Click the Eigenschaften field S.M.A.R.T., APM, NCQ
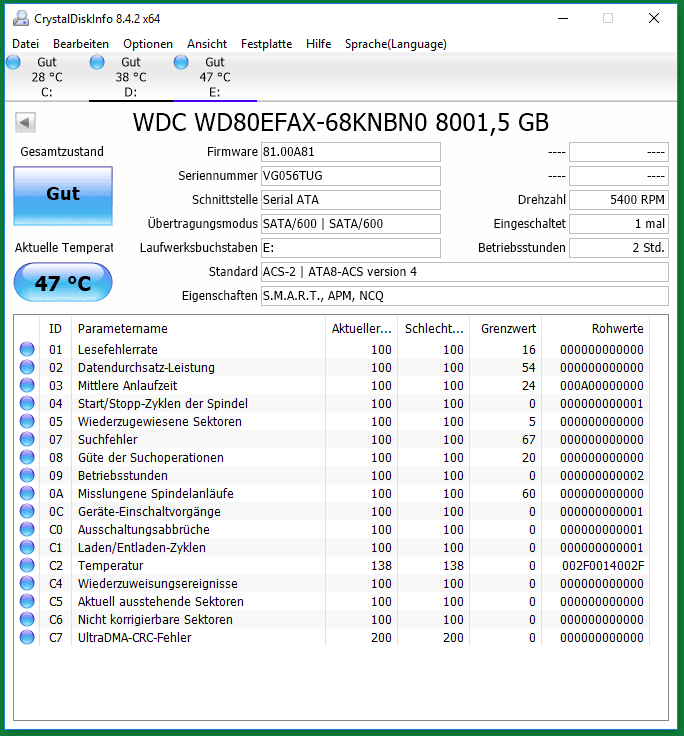The height and width of the screenshot is (736, 684). coord(465,296)
